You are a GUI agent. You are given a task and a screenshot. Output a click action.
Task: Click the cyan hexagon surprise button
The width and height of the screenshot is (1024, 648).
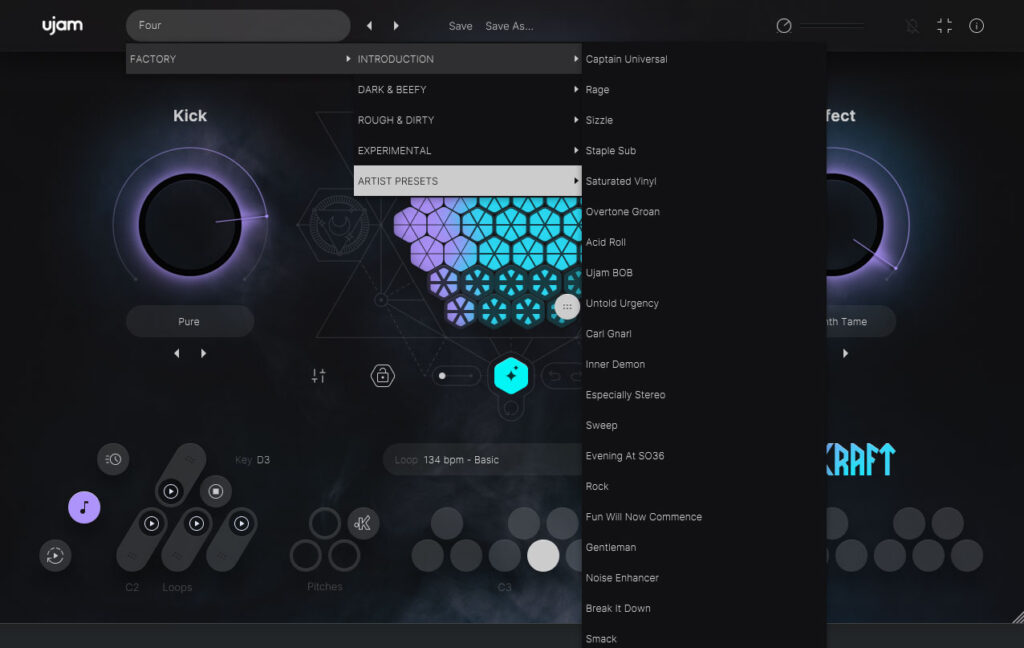point(511,376)
